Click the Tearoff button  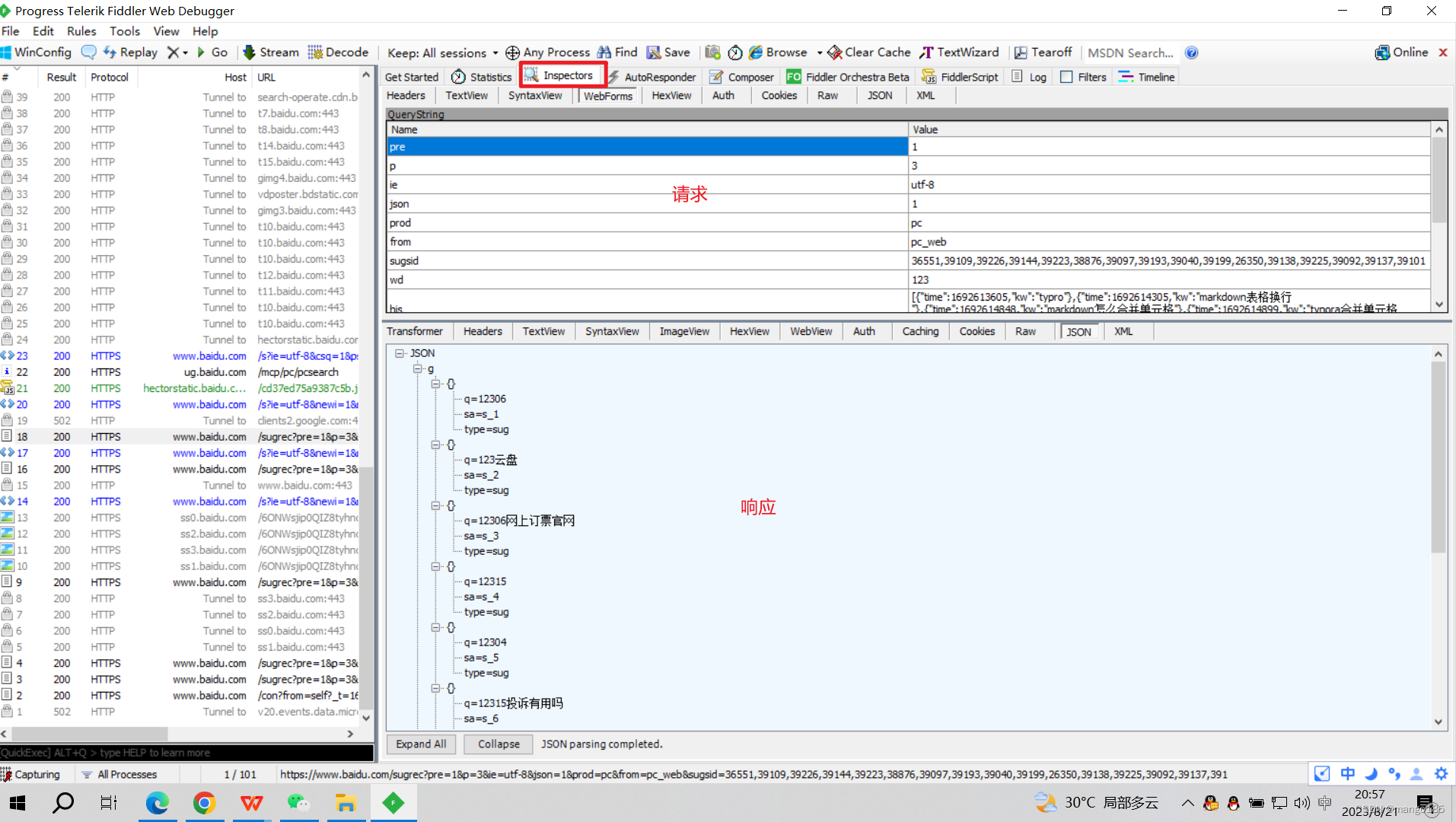tap(1043, 53)
